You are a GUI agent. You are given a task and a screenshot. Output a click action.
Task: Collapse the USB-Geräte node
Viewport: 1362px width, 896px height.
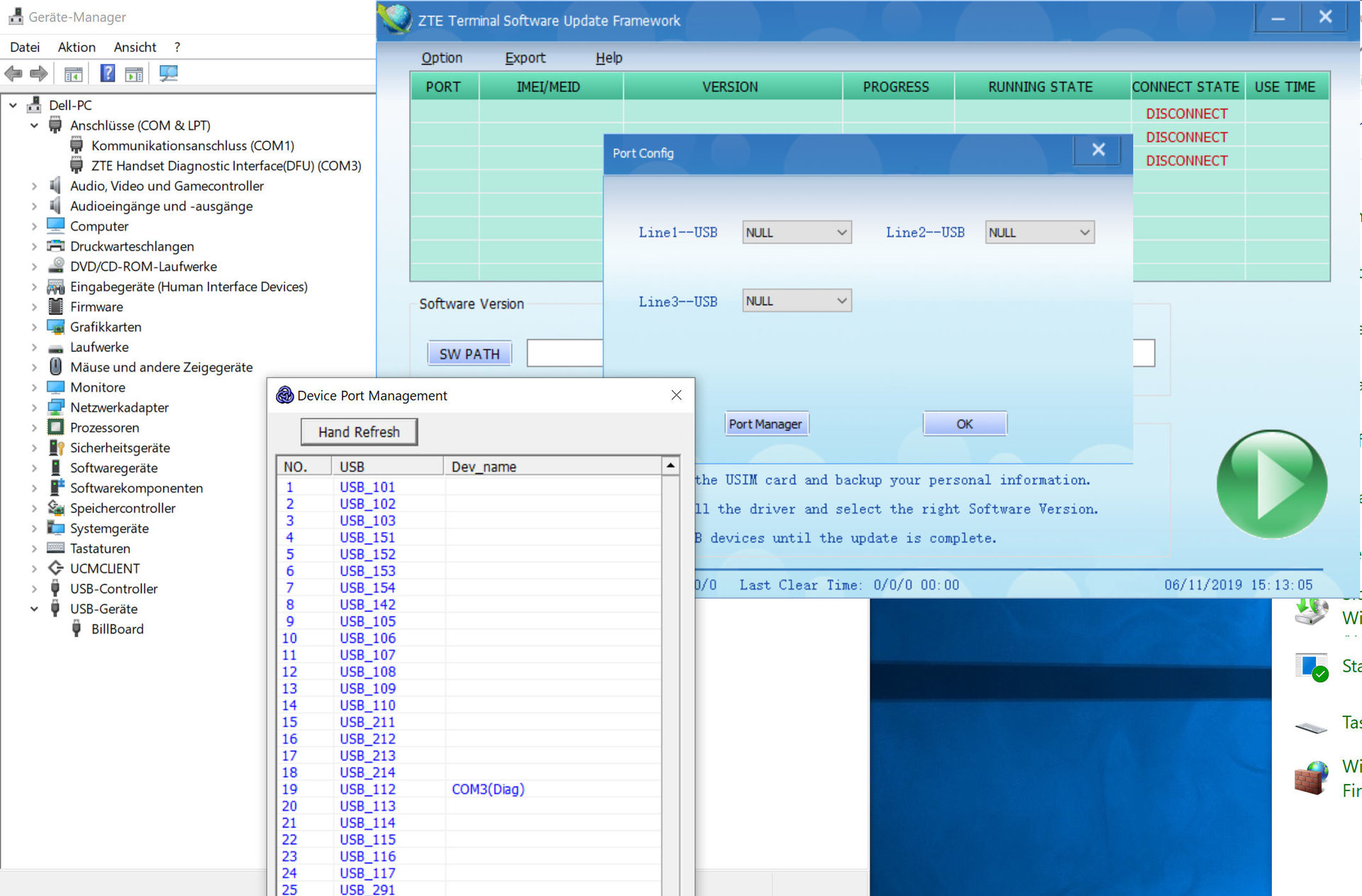34,609
